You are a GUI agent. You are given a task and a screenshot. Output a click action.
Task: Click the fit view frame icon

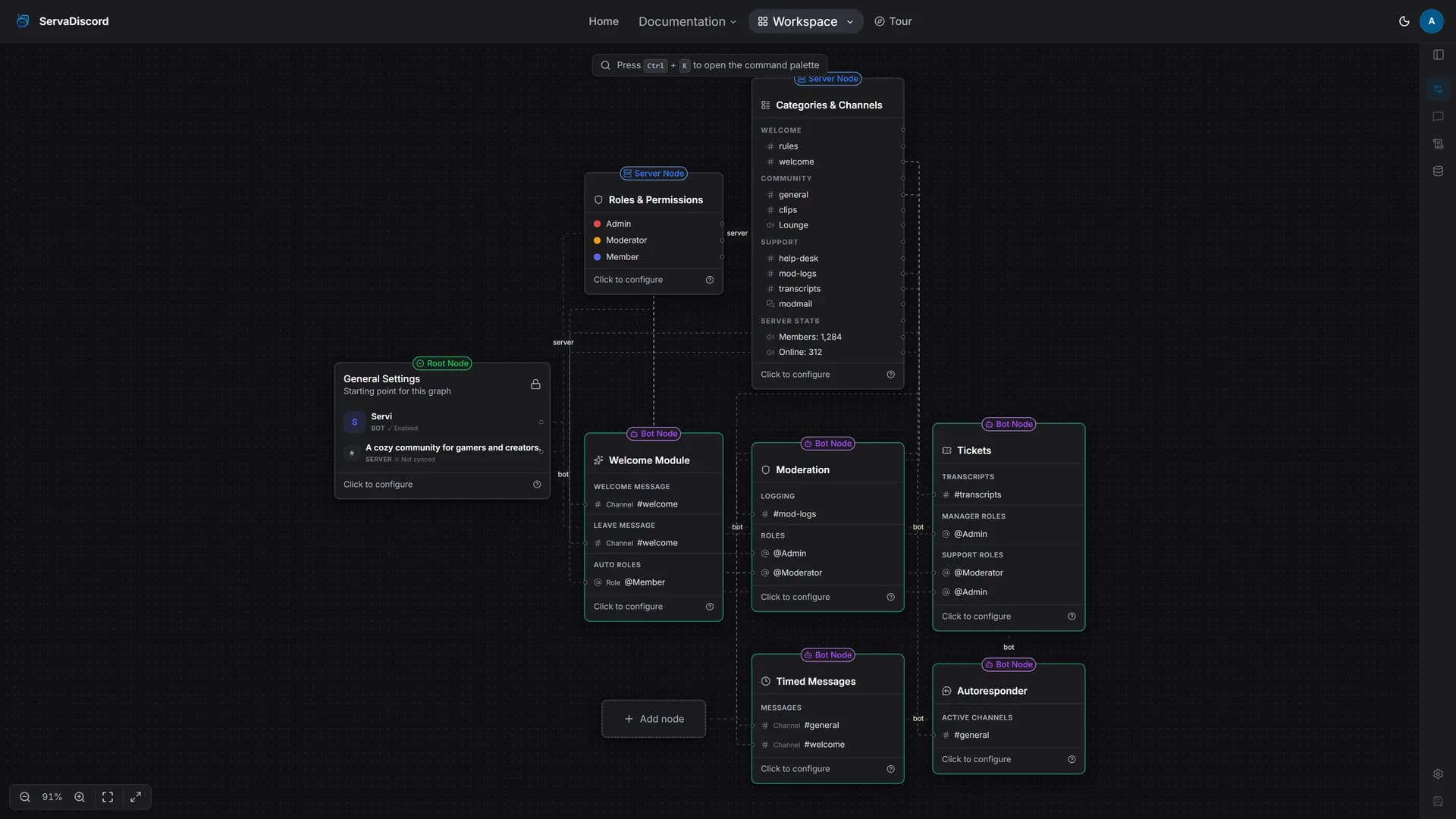[108, 797]
